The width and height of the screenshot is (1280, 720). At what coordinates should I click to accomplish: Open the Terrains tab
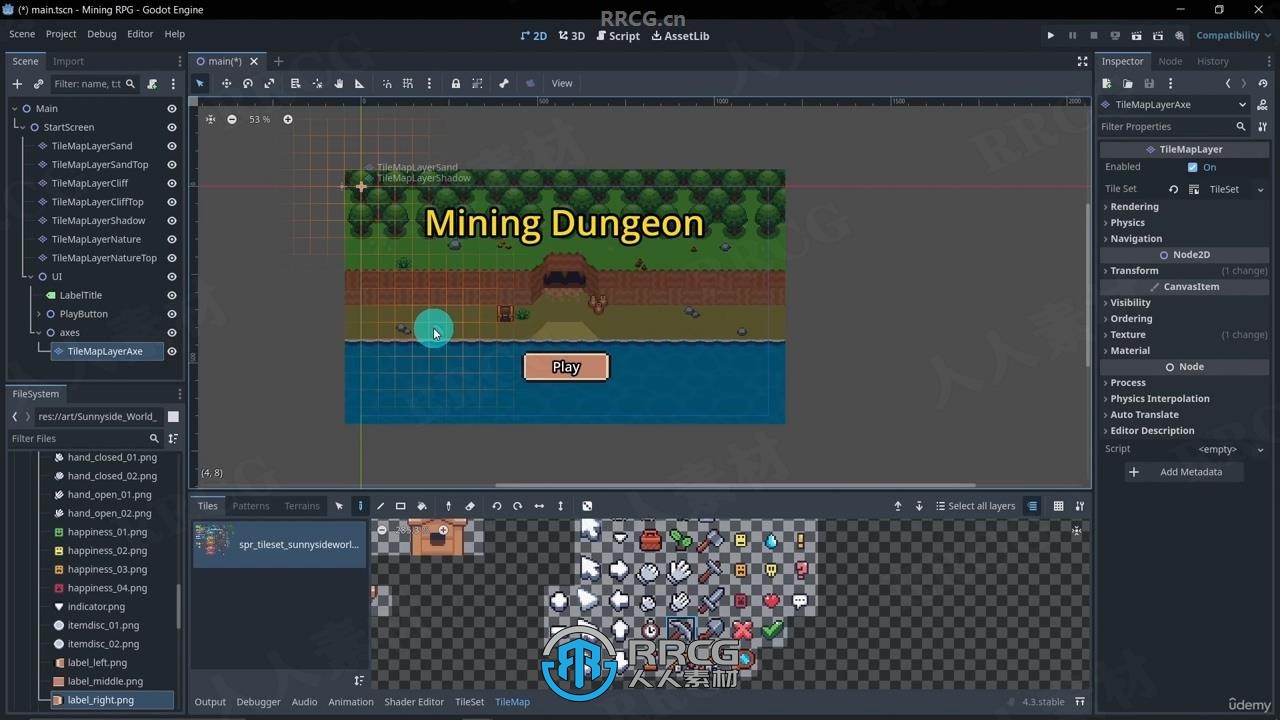(x=302, y=506)
